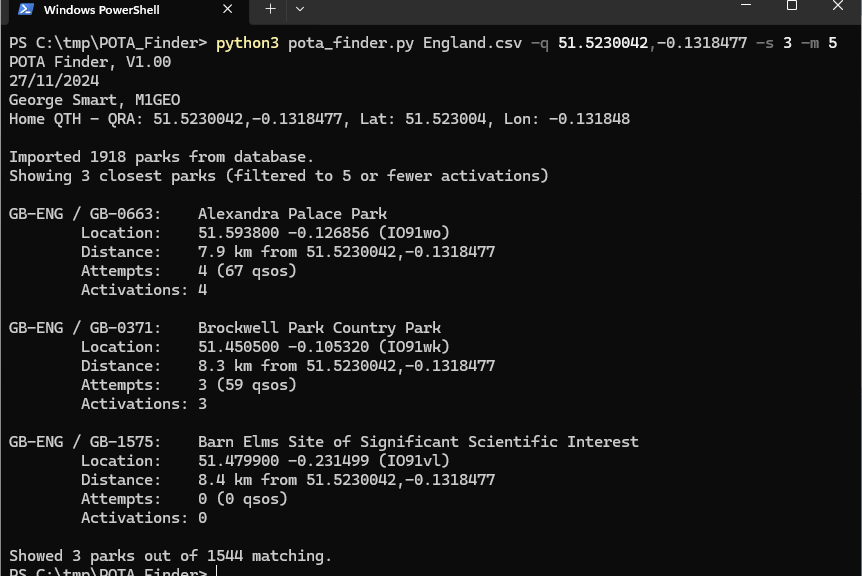Click the GB-1575 park reference
Screen dimensions: 862x576
125,442
